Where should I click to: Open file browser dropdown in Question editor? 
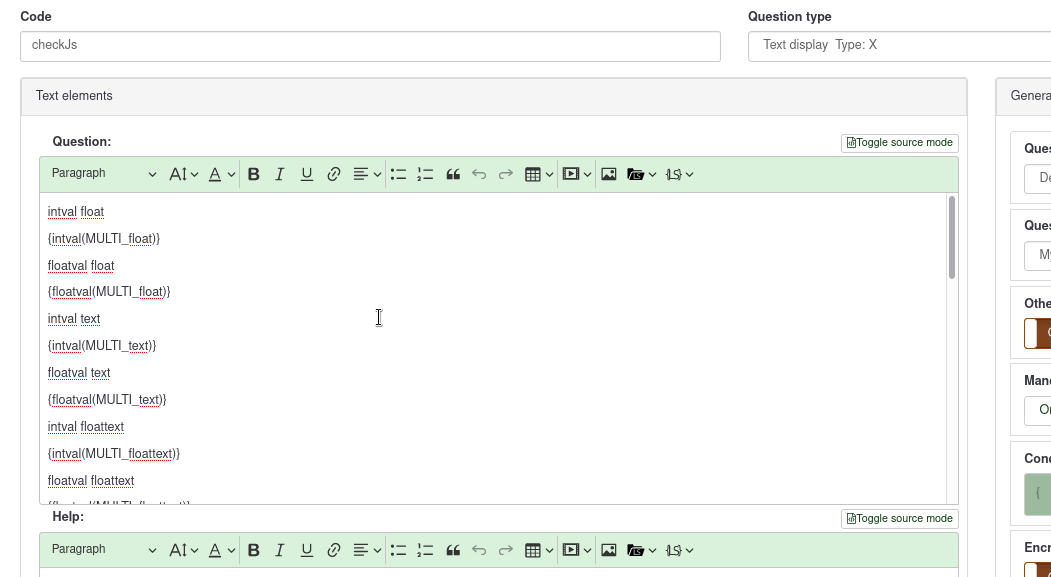[x=641, y=174]
